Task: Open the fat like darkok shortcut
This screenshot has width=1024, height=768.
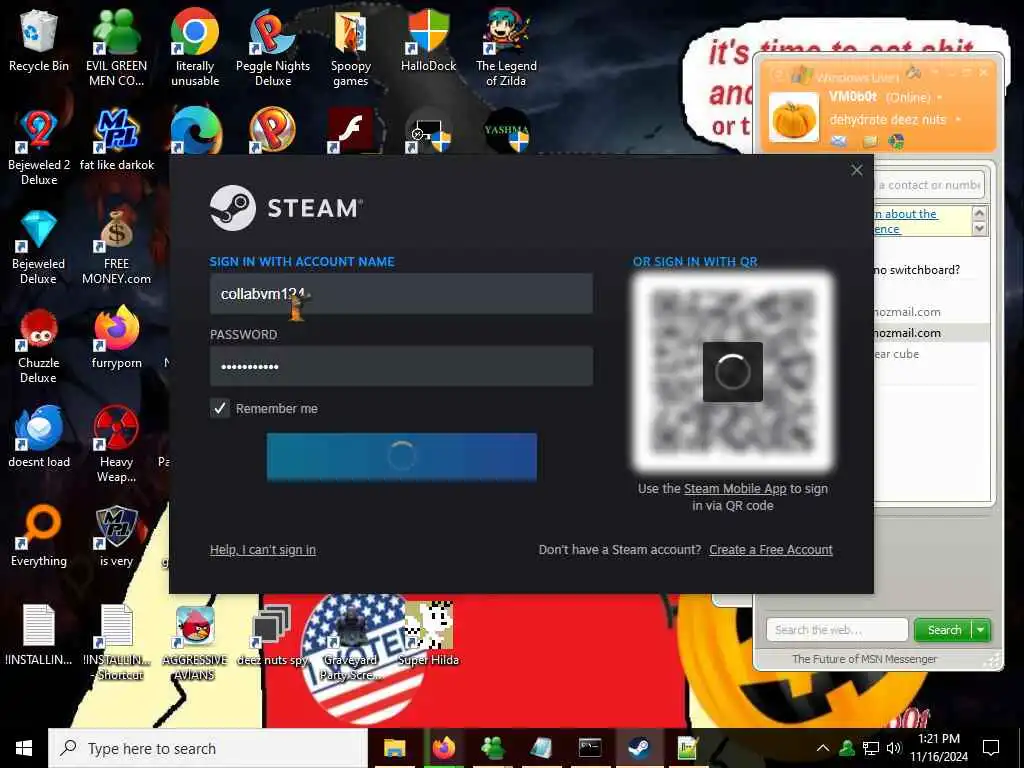Action: click(116, 140)
